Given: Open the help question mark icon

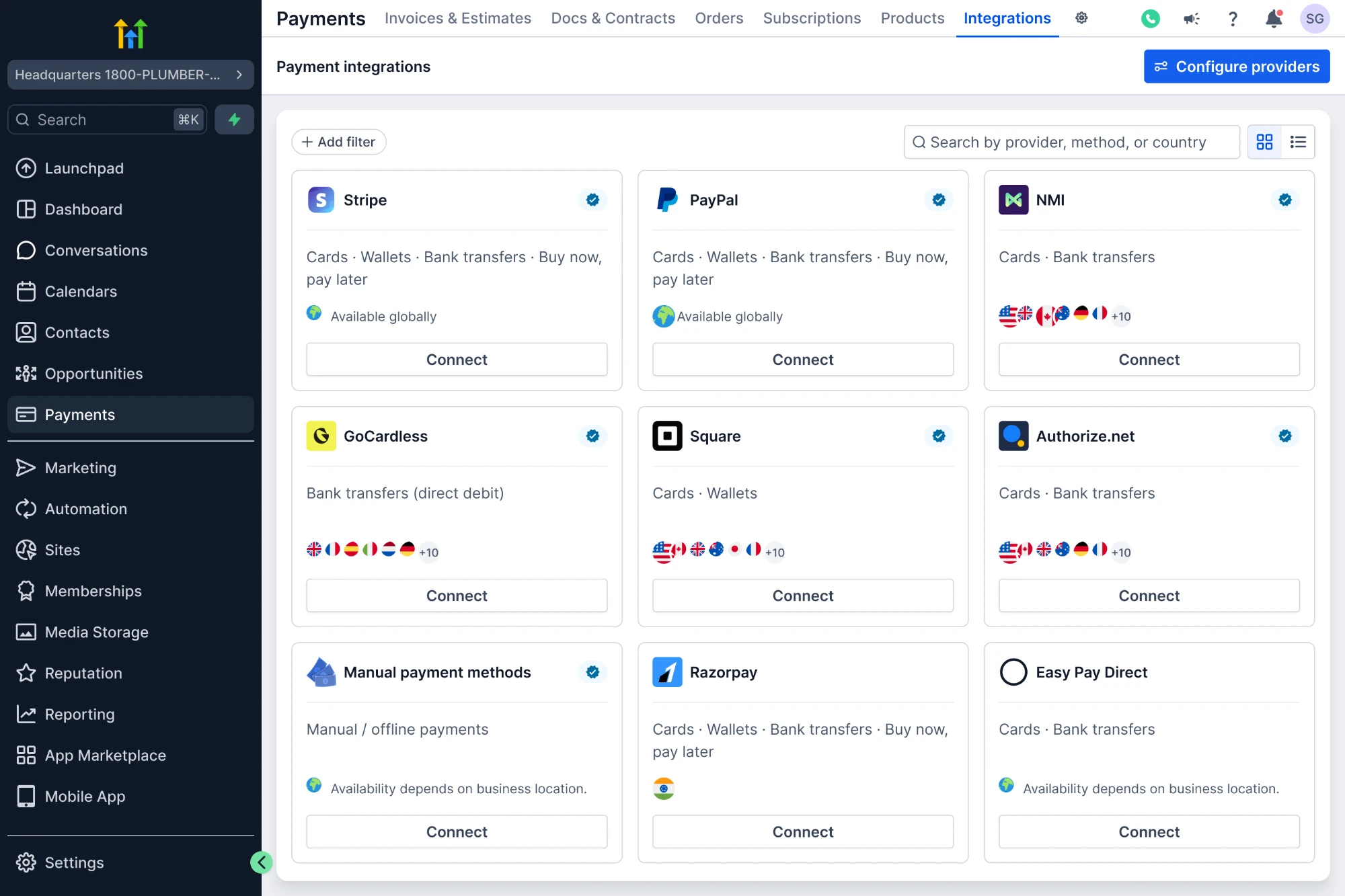Looking at the screenshot, I should [1233, 18].
